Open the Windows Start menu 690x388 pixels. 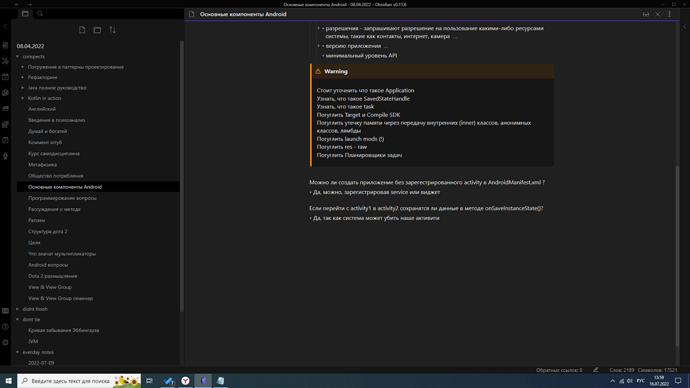8,381
